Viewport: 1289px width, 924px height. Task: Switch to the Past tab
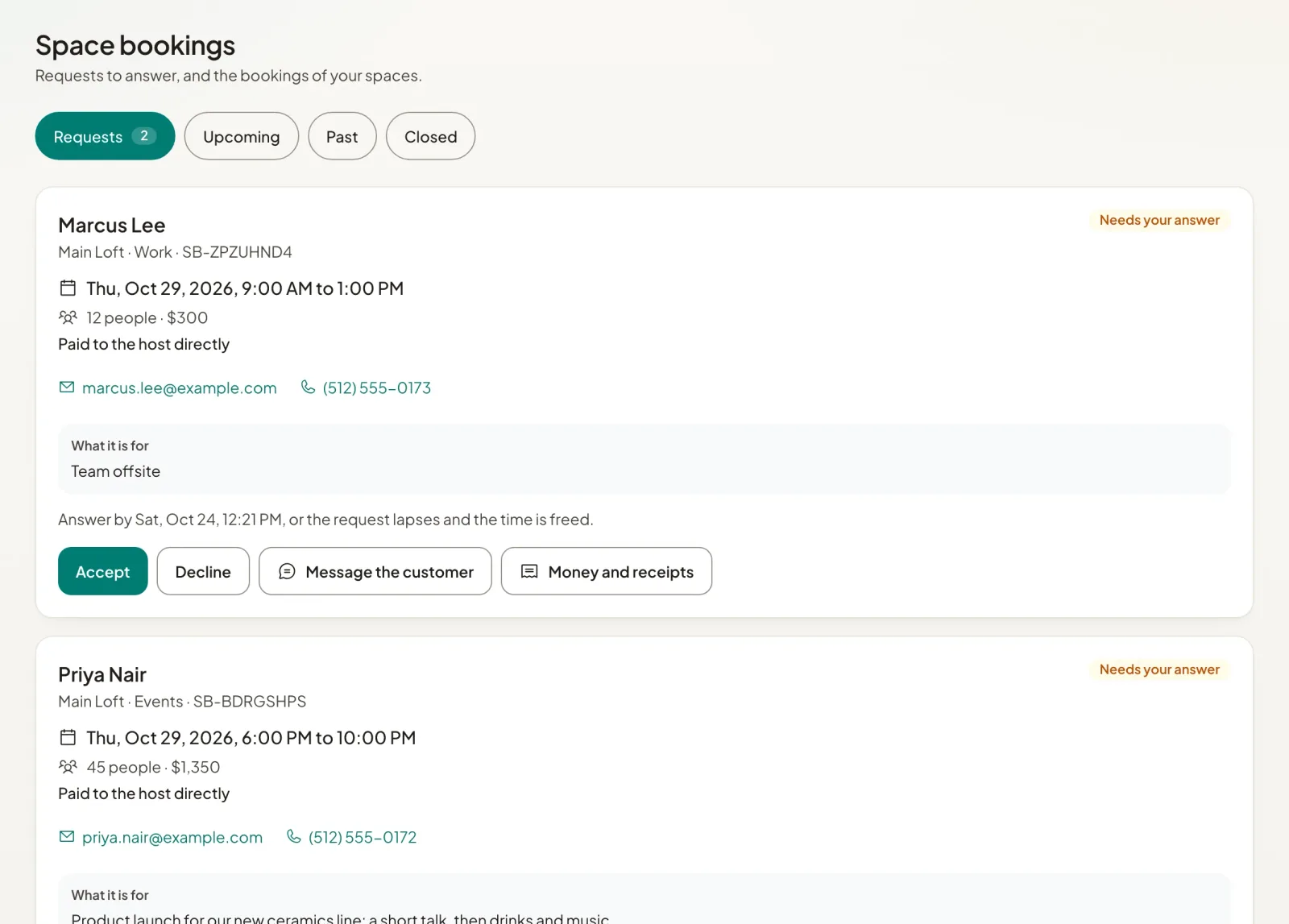coord(342,136)
